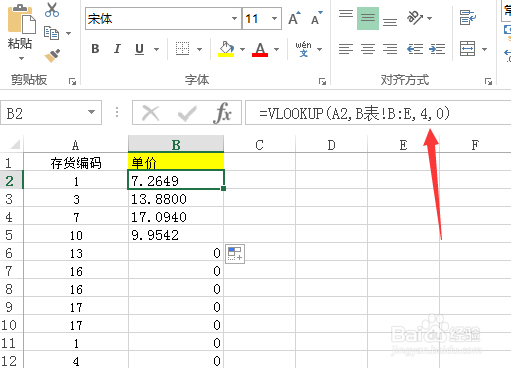Click the yellow 单价 header cell
This screenshot has height=368, width=511.
pos(176,162)
